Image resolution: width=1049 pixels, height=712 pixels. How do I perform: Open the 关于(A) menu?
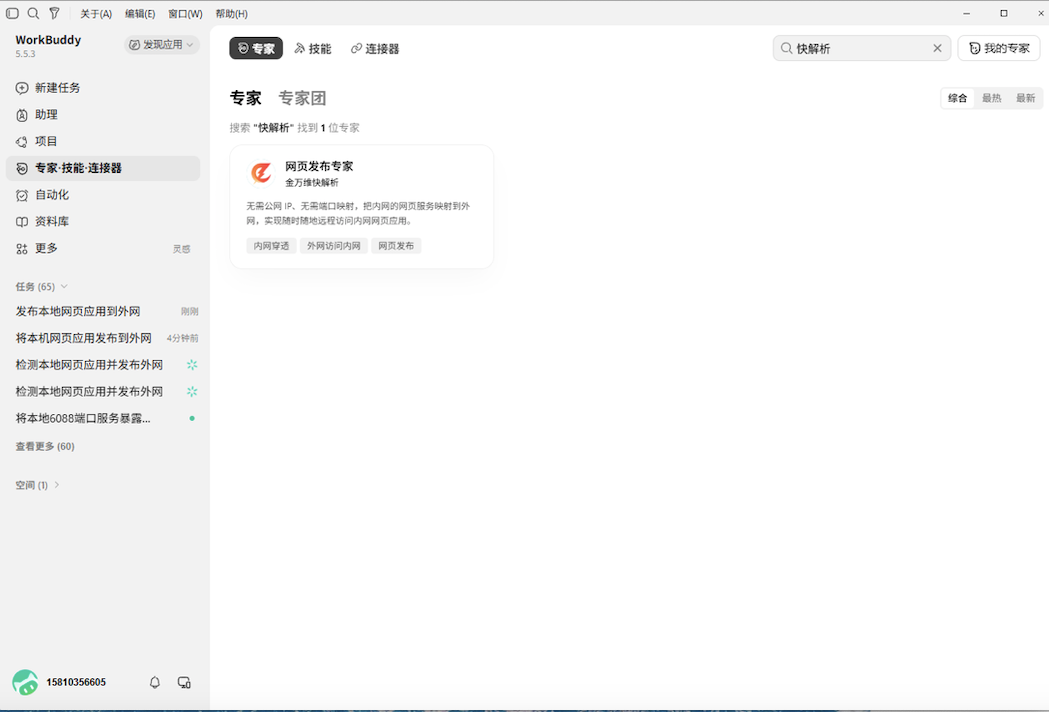[x=96, y=13]
